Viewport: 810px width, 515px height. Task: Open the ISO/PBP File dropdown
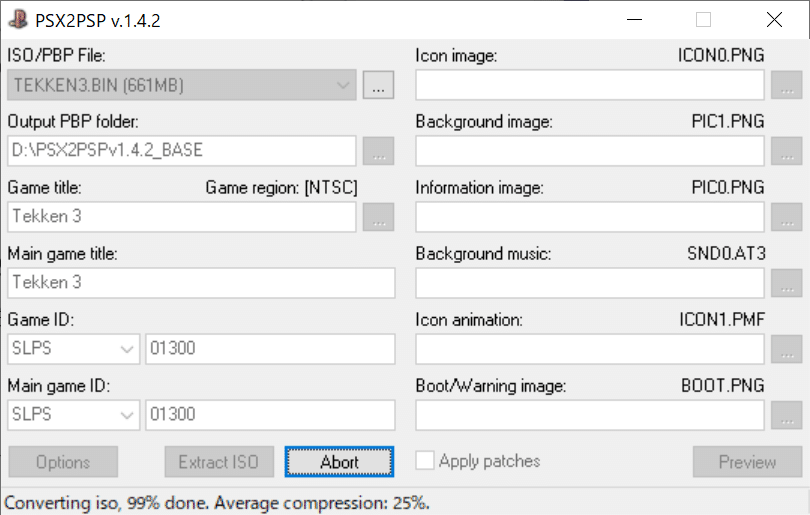tap(344, 86)
